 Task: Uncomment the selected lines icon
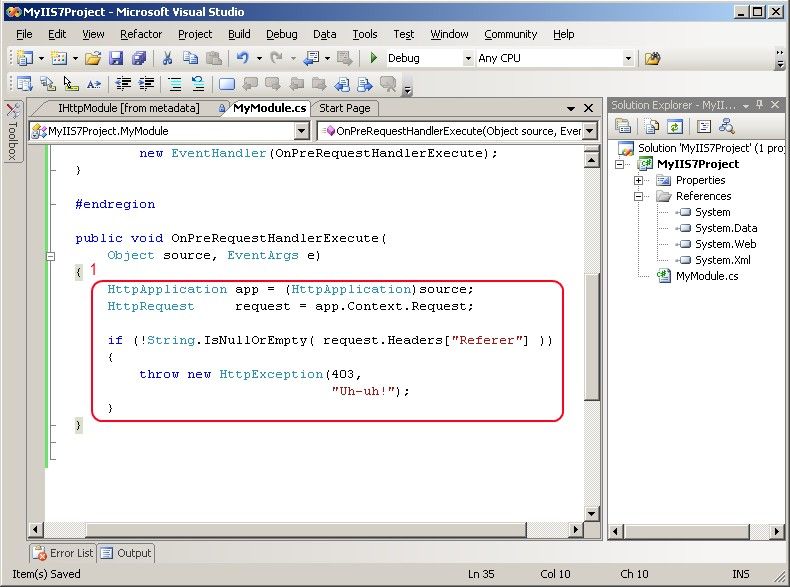point(198,84)
